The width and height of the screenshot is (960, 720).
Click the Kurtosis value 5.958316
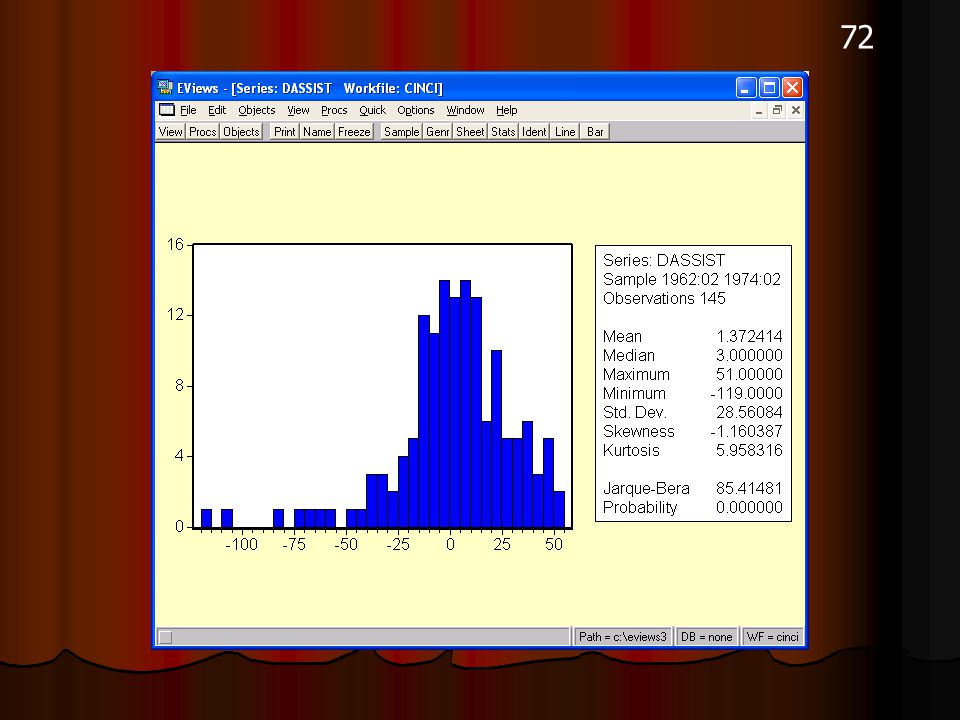tap(749, 450)
